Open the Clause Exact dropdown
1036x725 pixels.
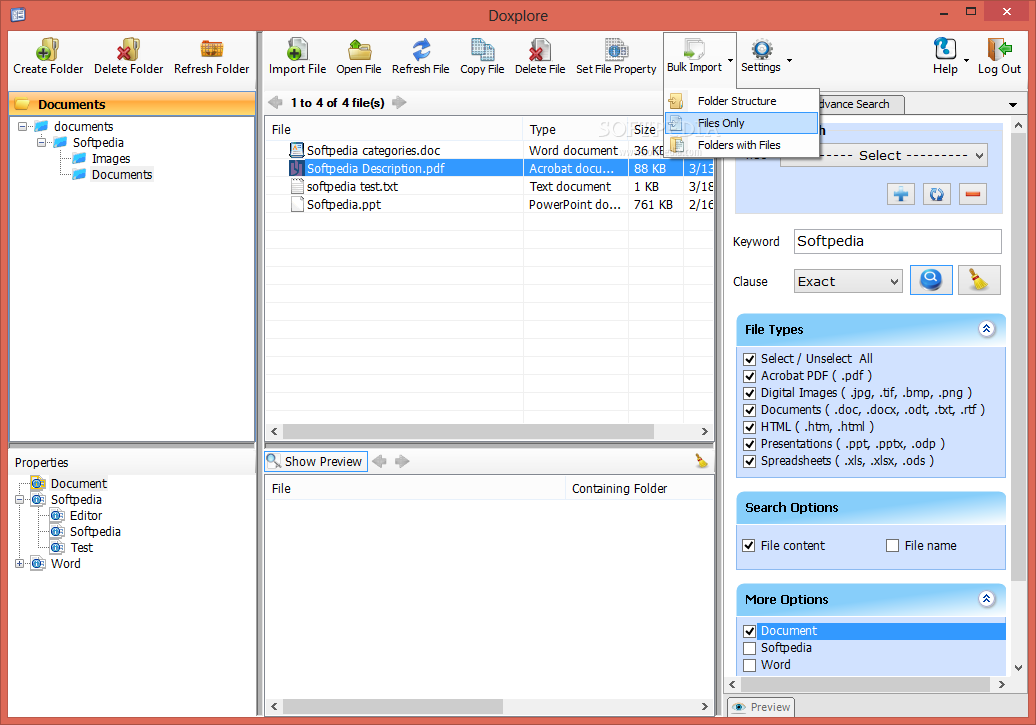[848, 282]
